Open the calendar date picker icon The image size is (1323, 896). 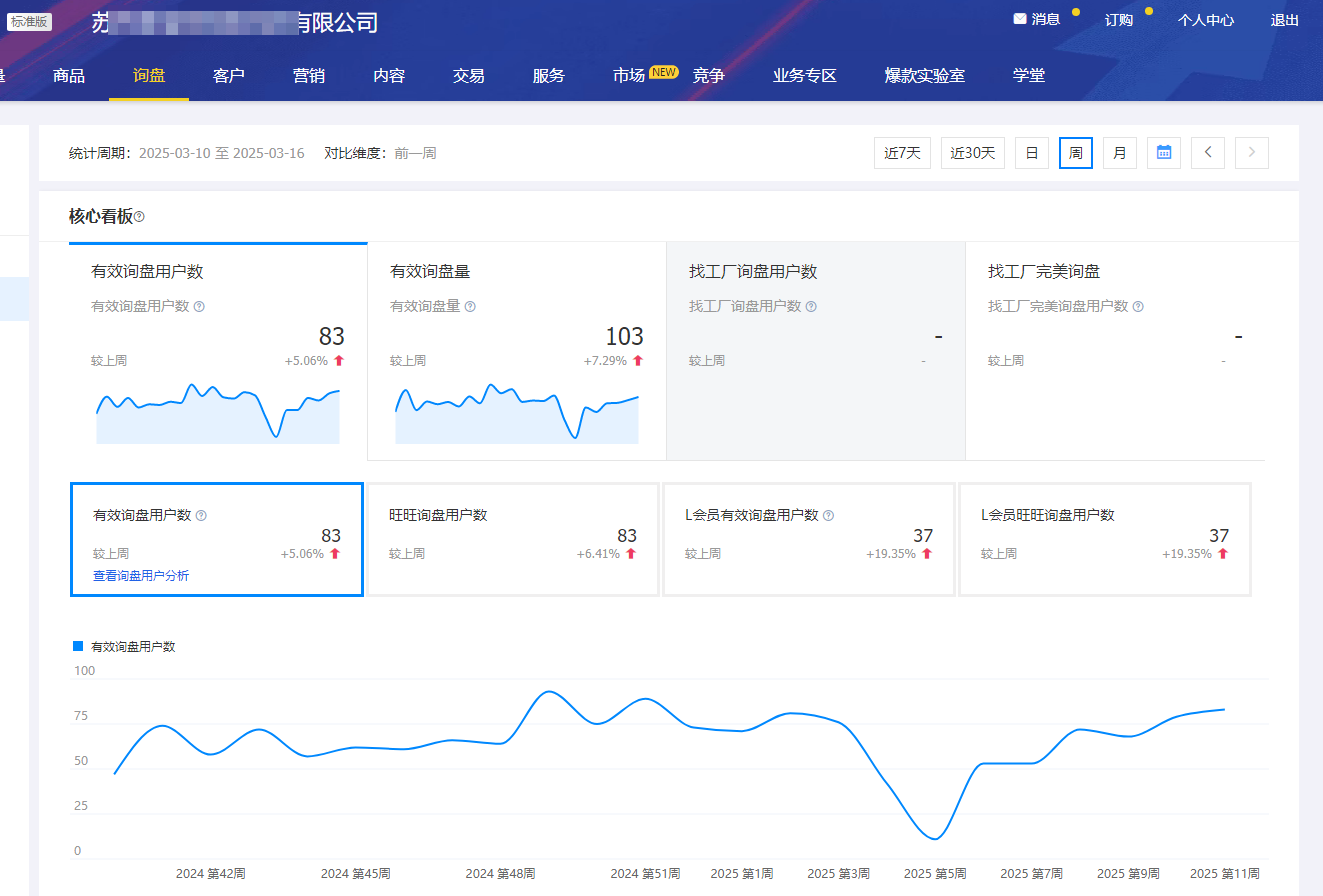(1163, 153)
